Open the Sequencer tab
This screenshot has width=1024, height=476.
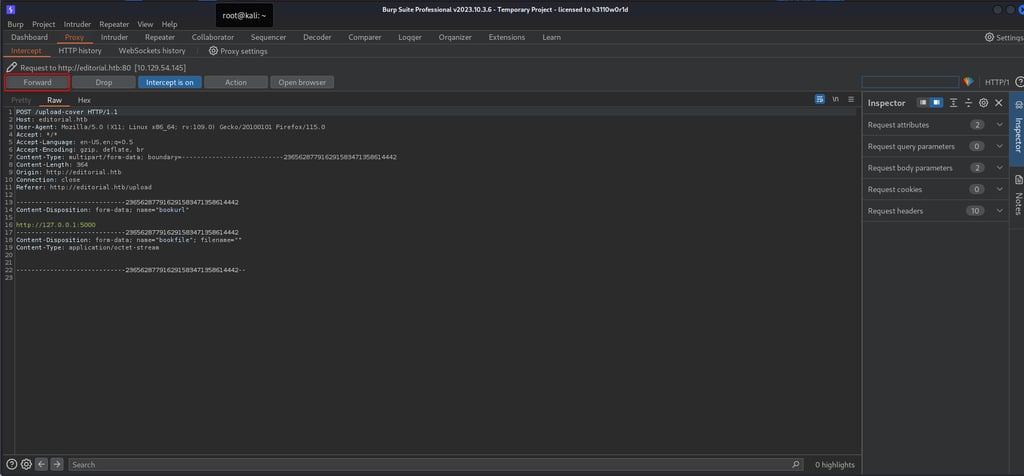pos(268,37)
